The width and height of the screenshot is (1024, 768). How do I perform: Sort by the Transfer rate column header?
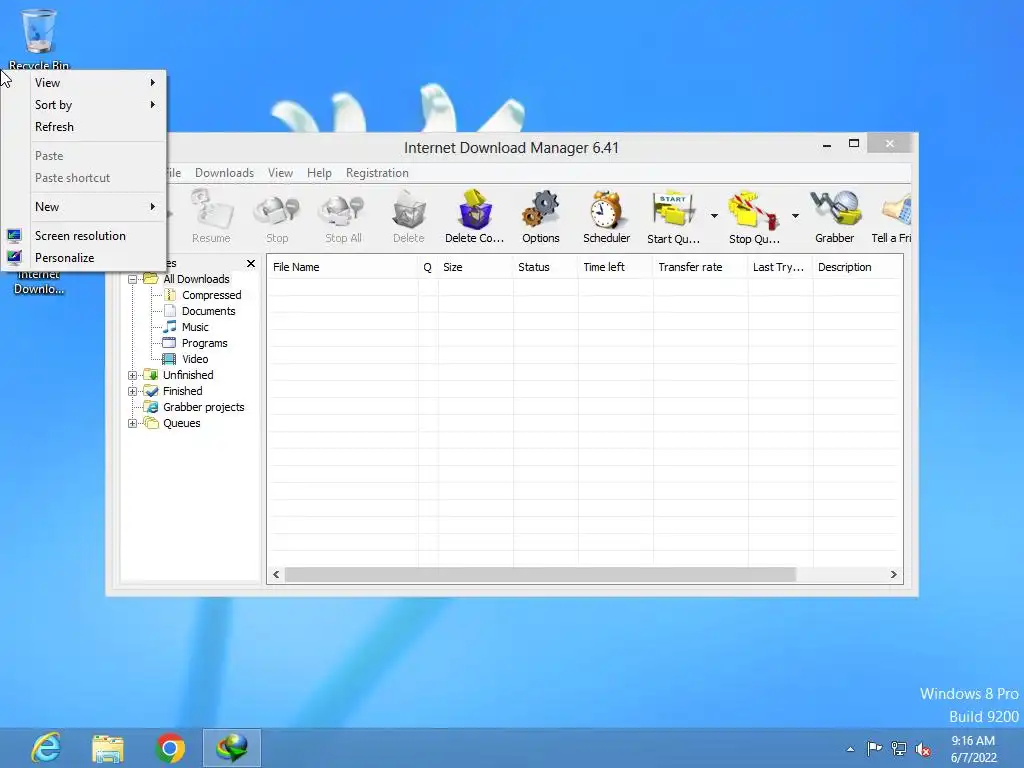click(x=700, y=266)
